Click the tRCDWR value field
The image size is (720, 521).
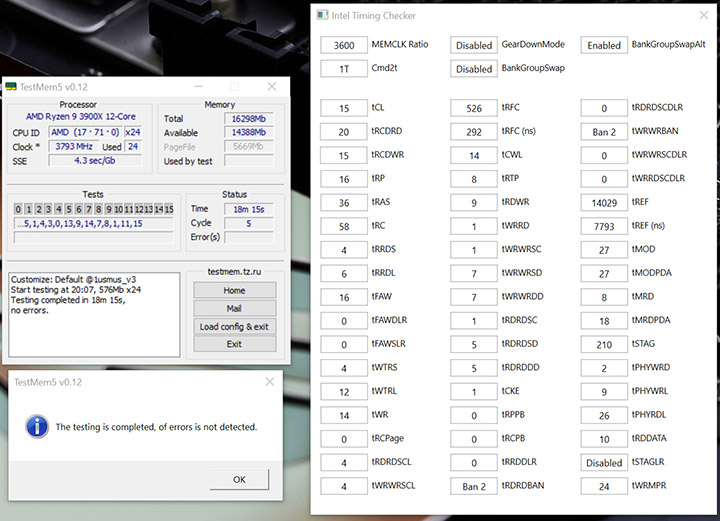[x=344, y=156]
